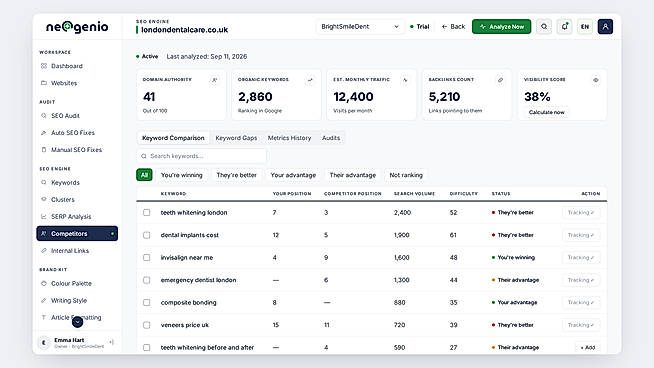Open the Dashboard sidebar icon

click(x=44, y=66)
